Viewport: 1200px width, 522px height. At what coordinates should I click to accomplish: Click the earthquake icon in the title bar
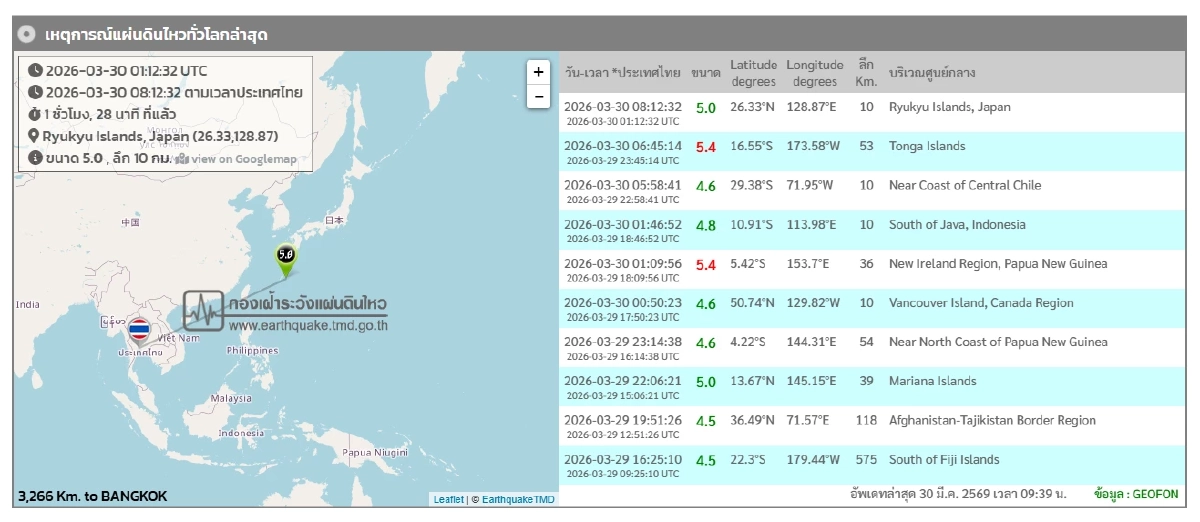(x=28, y=35)
